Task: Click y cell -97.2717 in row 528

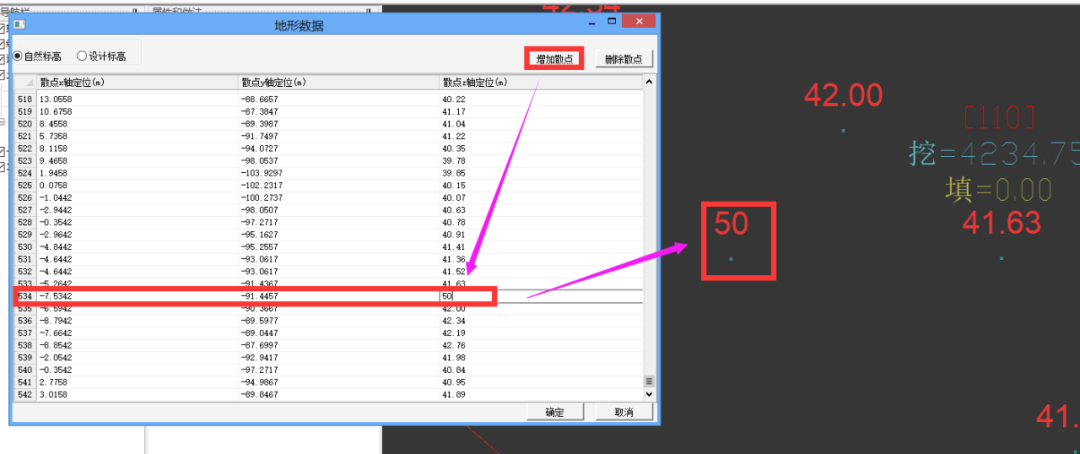Action: pos(338,223)
